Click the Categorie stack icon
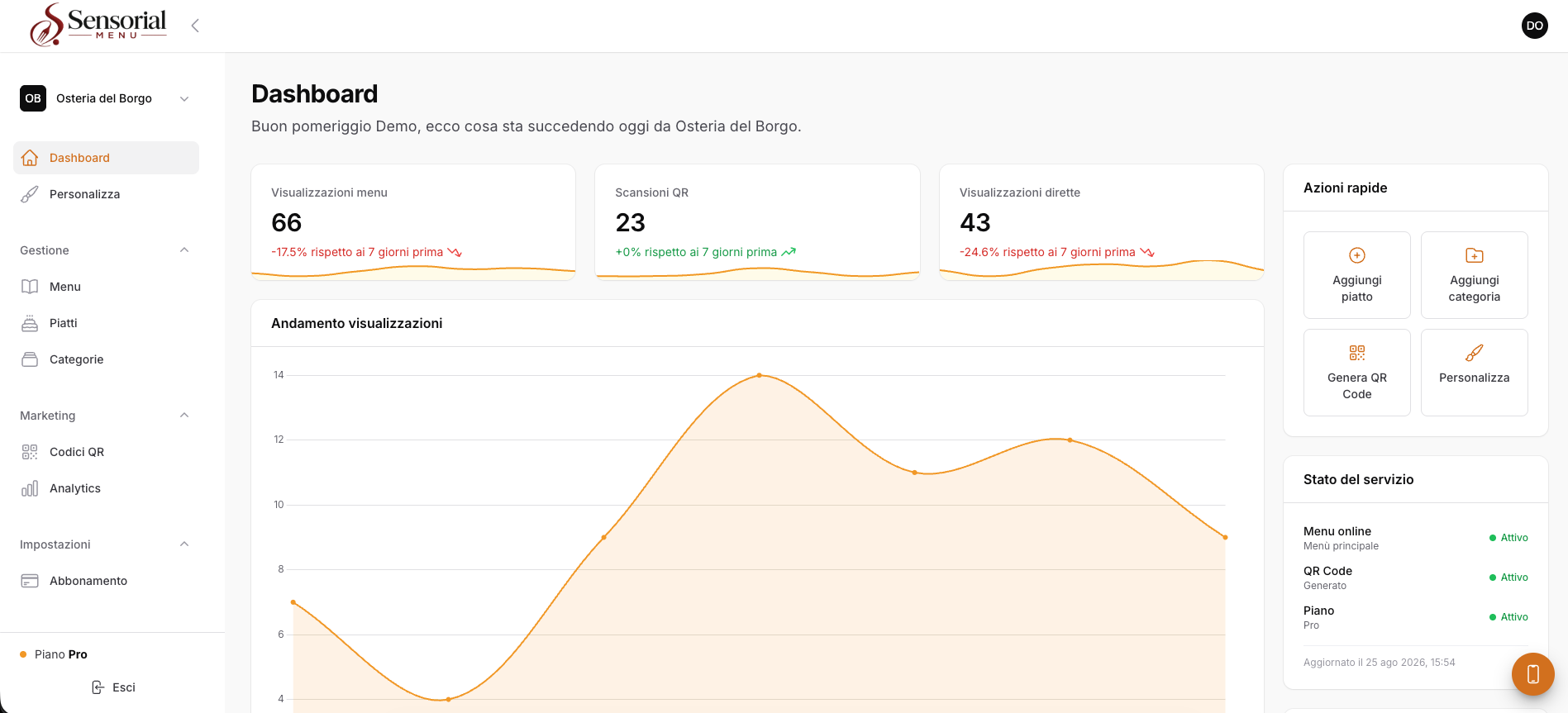Viewport: 1568px width, 713px height. 30,359
